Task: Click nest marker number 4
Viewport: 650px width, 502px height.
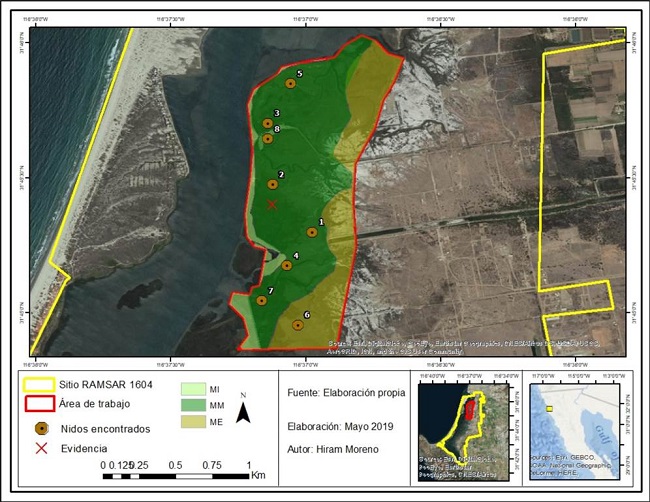Action: [286, 265]
